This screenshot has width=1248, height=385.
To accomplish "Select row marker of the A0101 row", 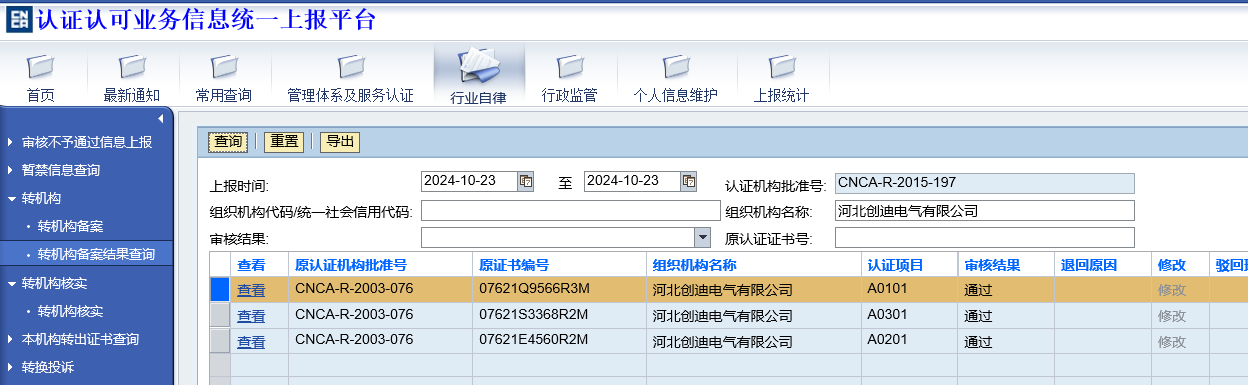I will point(220,289).
